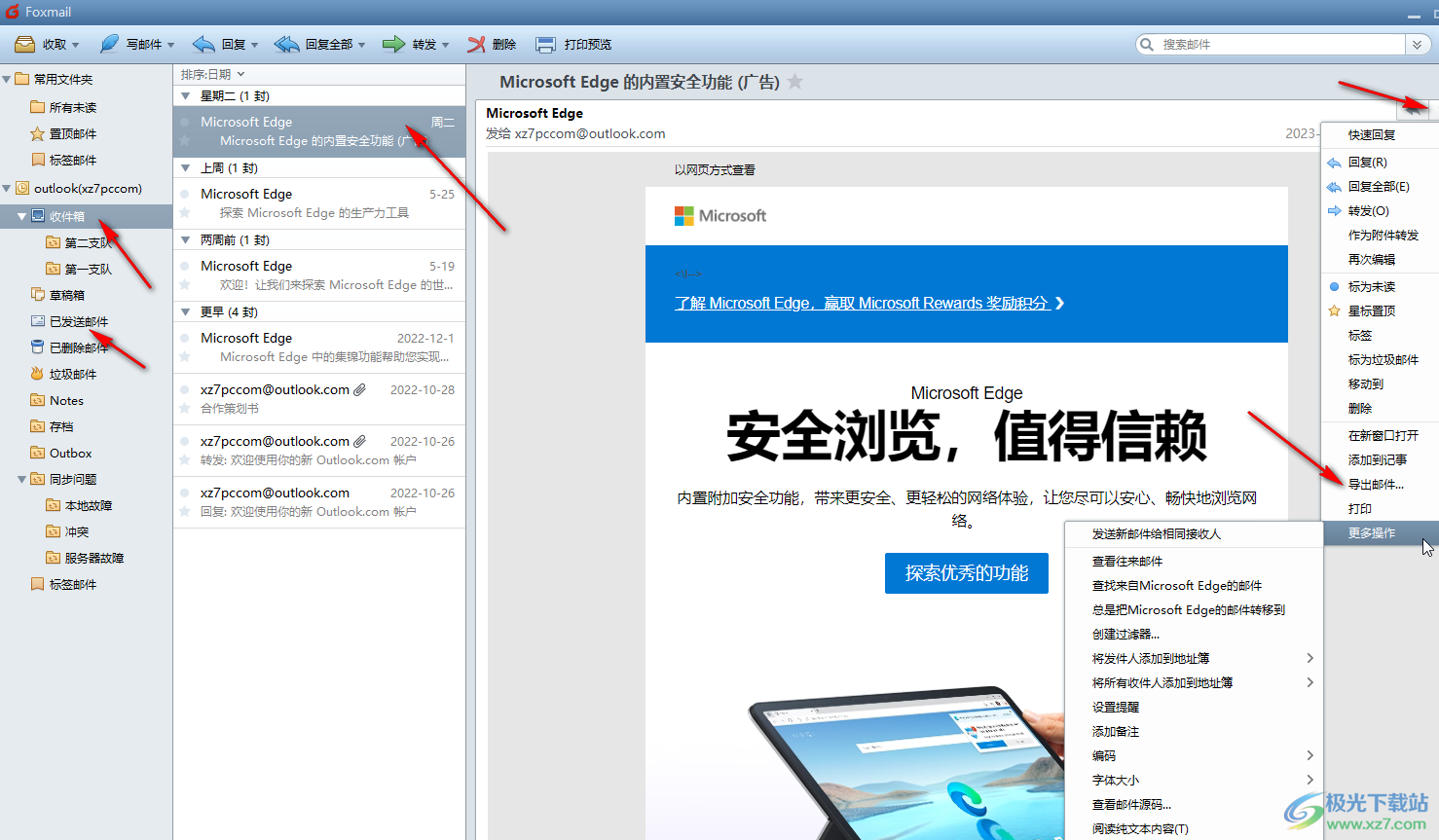The height and width of the screenshot is (840, 1439).
Task: Click the 星标置顶 star icon in menu
Action: tap(1334, 310)
